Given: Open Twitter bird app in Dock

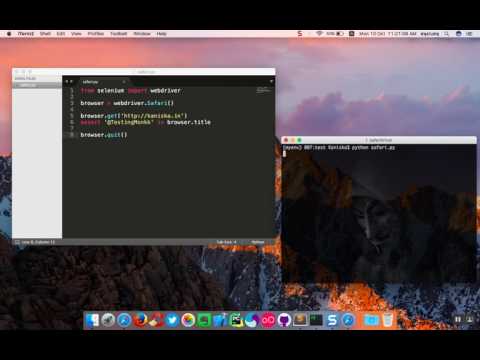Looking at the screenshot, I should [172, 320].
